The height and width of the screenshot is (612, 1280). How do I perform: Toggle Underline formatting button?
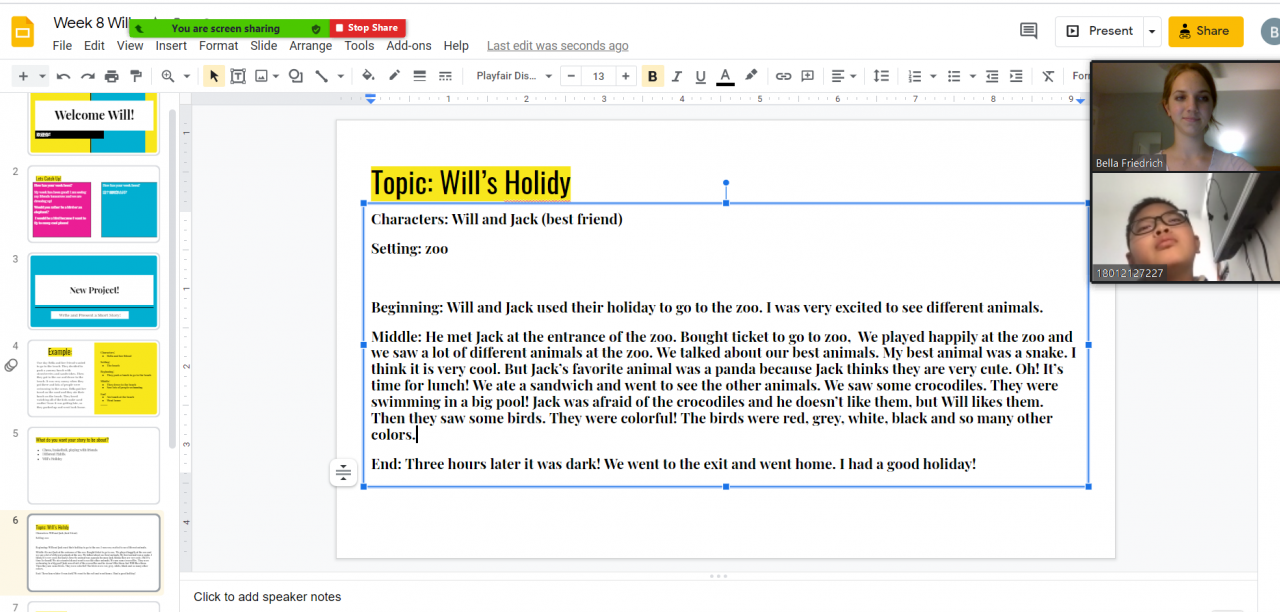point(701,76)
